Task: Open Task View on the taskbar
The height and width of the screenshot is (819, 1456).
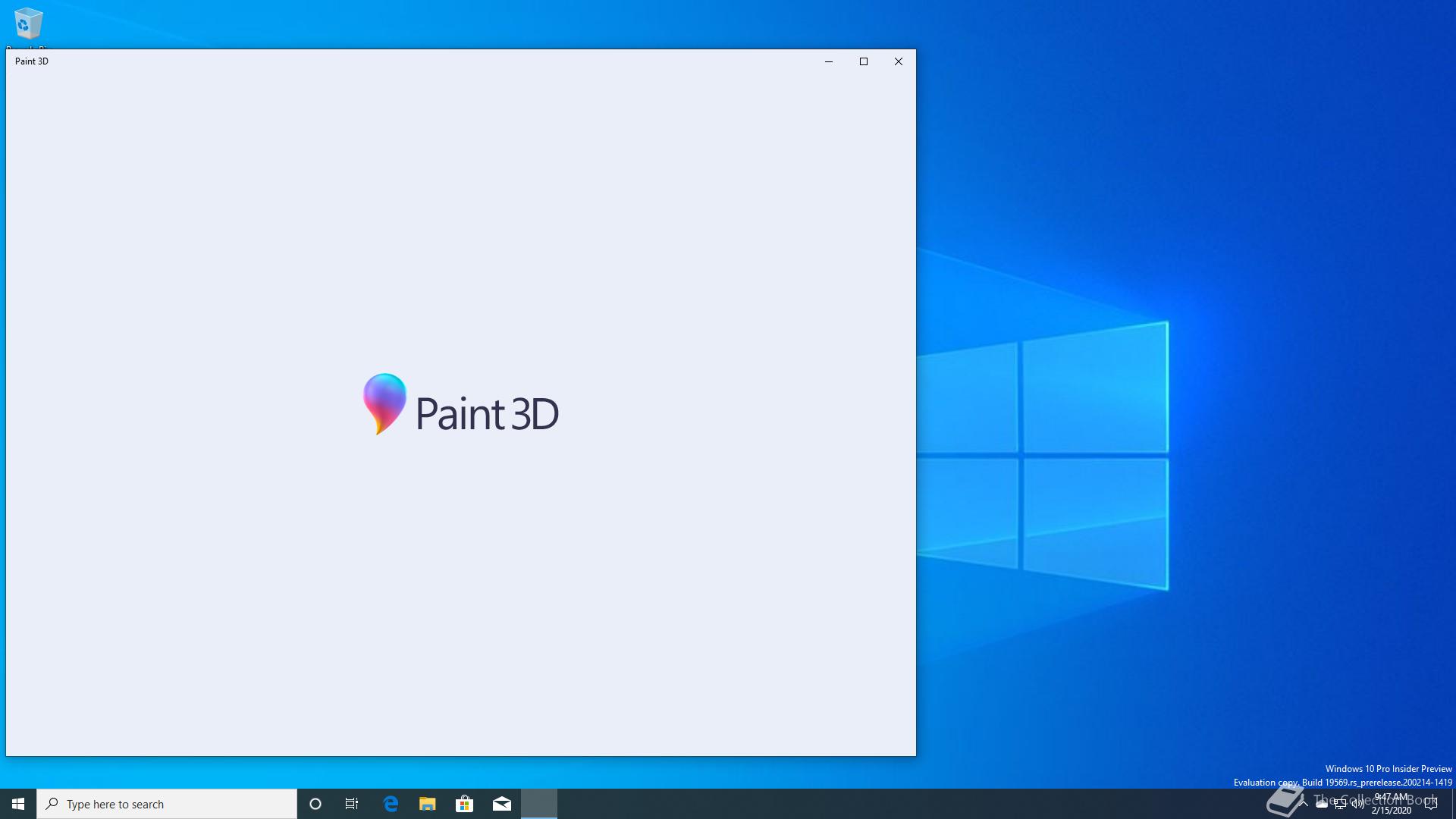Action: click(352, 804)
